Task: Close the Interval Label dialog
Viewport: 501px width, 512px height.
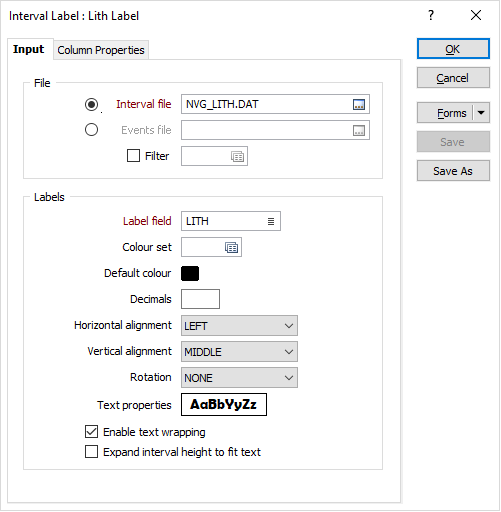Action: click(476, 15)
